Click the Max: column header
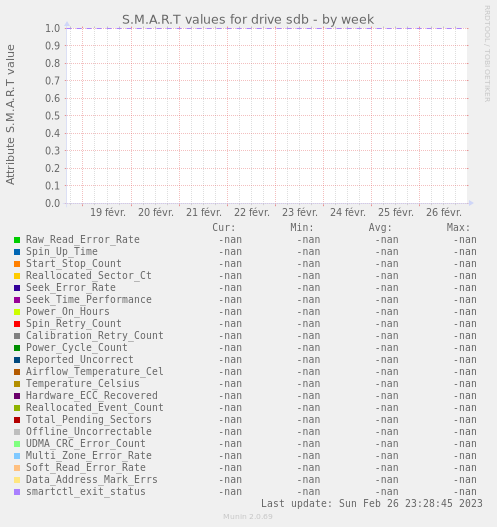The height and width of the screenshot is (527, 497). pyautogui.click(x=458, y=228)
